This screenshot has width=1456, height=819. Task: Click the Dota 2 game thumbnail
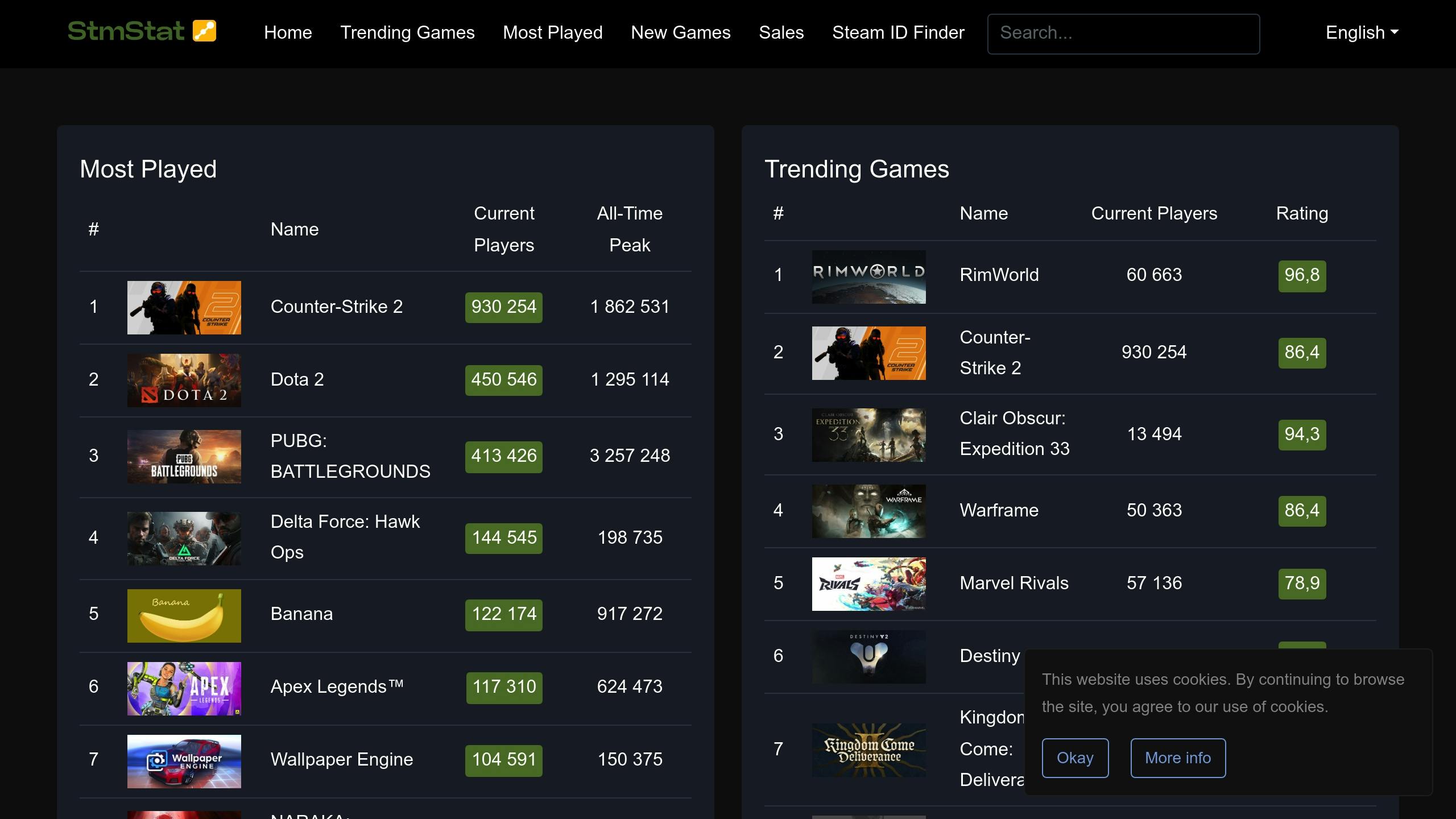pos(184,380)
